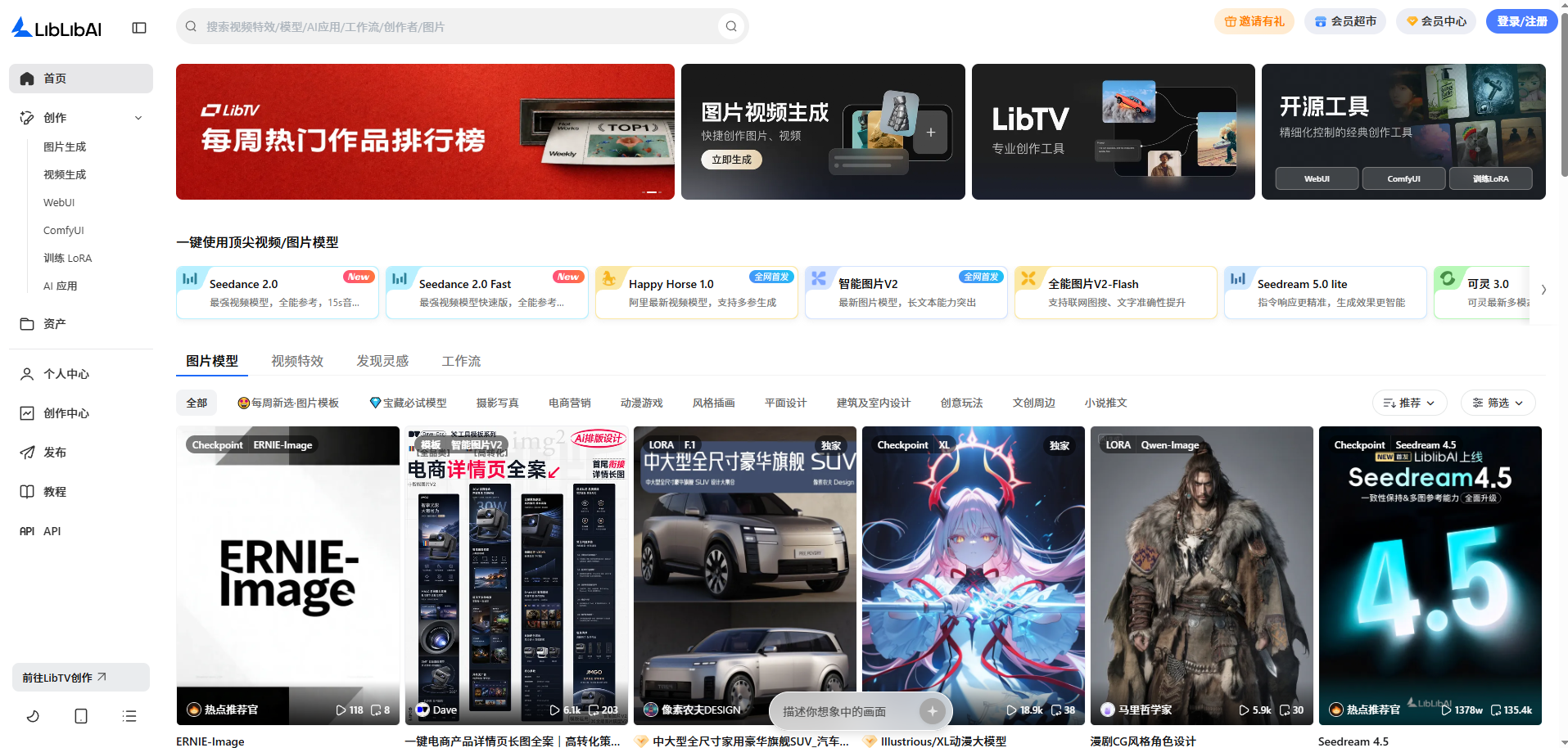Open 筛选 filter dropdown

(x=1498, y=403)
